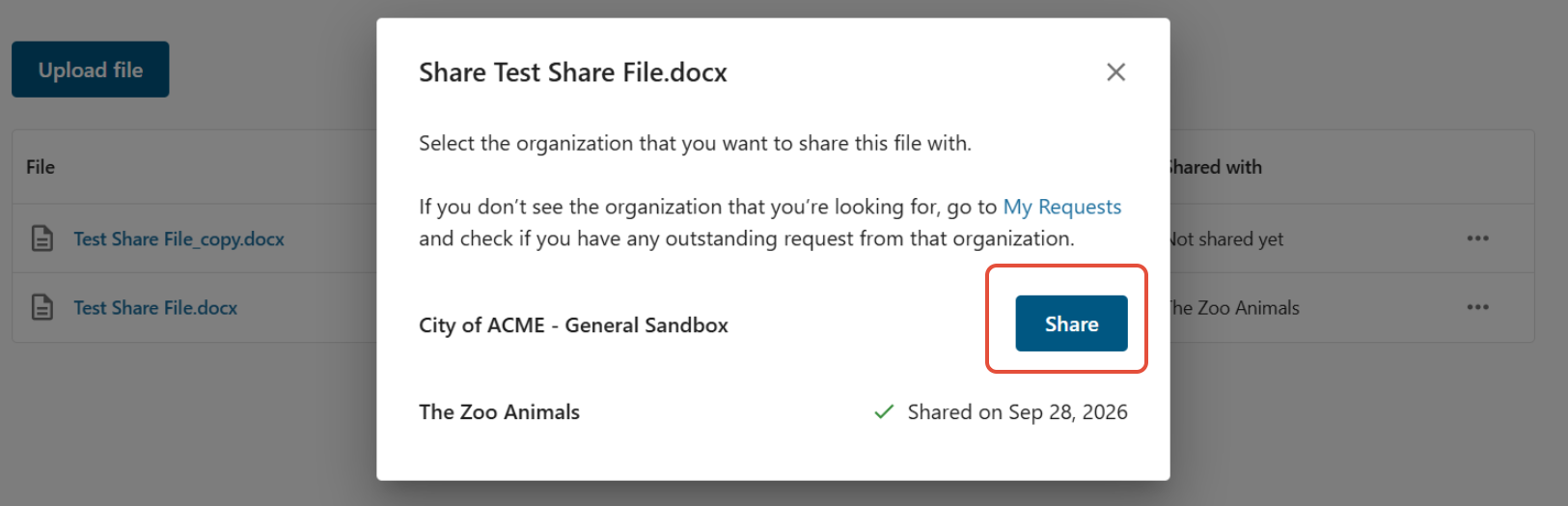Open the My Requests link

[x=1061, y=207]
